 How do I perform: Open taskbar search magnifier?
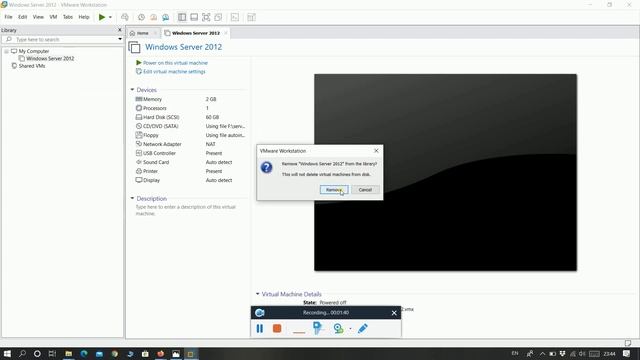pyautogui.click(x=22, y=353)
